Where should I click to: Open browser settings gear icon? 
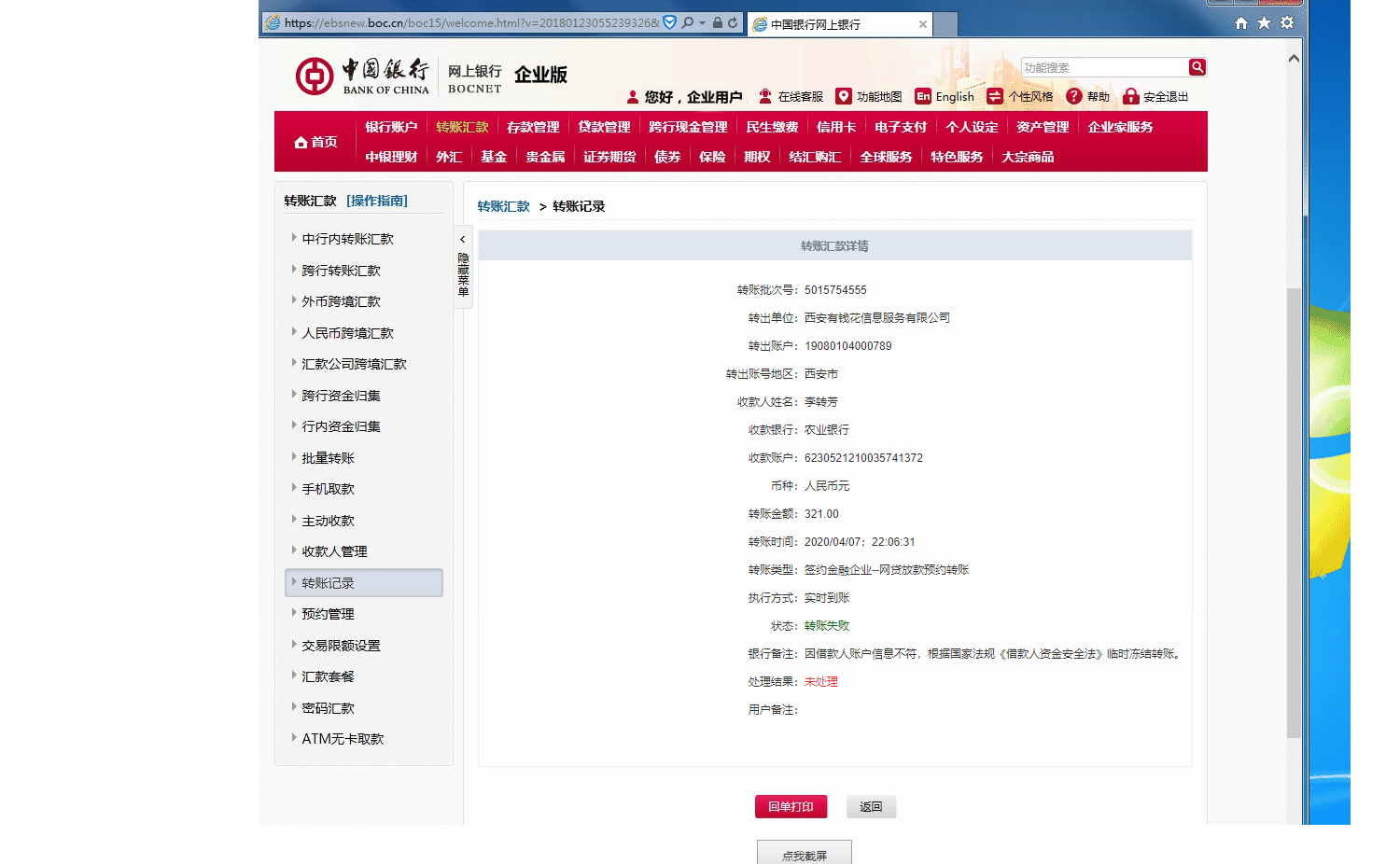(x=1288, y=23)
